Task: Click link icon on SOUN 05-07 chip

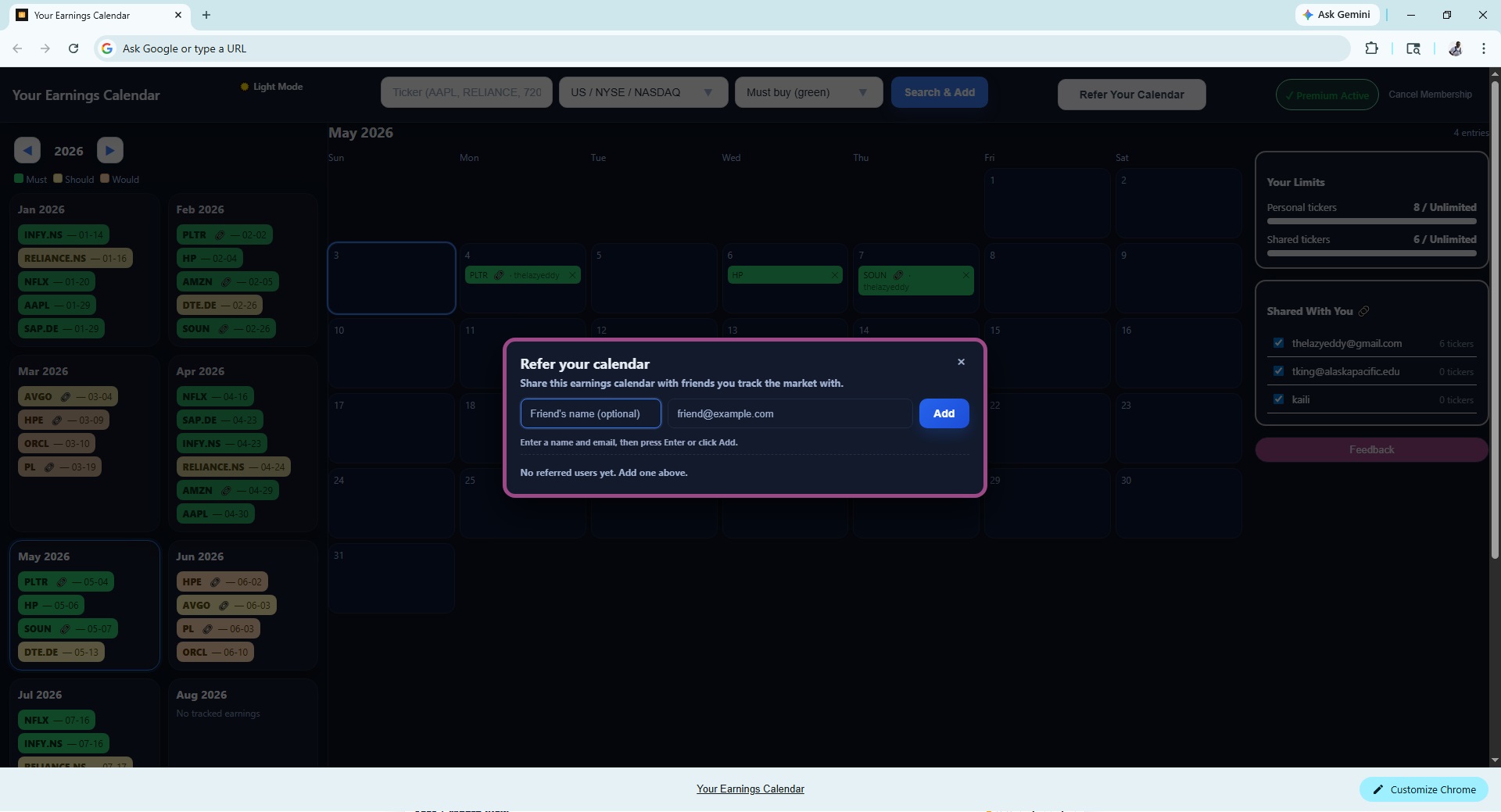Action: coord(66,628)
